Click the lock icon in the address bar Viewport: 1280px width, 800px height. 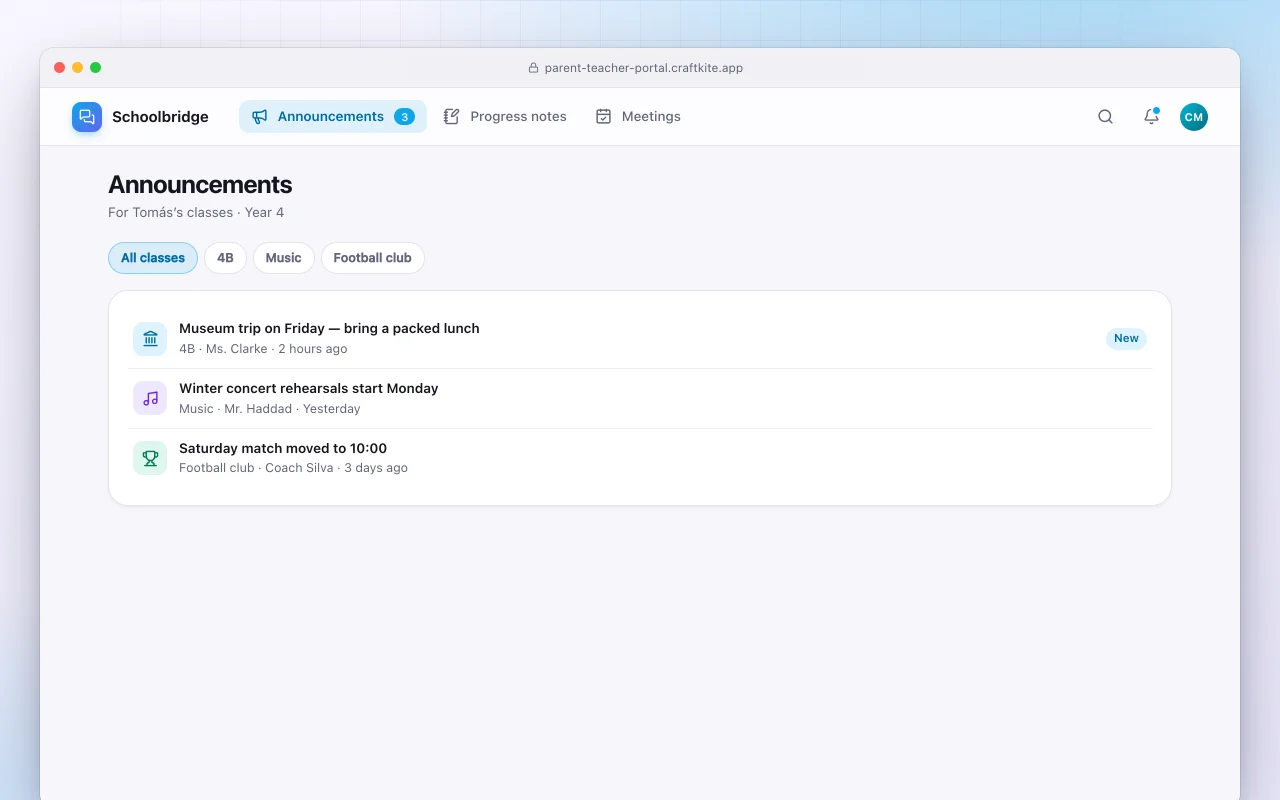(533, 68)
